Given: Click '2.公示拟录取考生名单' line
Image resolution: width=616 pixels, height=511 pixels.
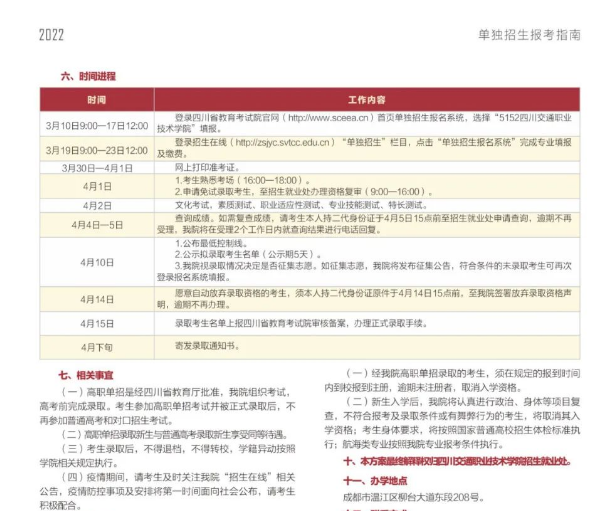Looking at the screenshot, I should click(x=248, y=255).
